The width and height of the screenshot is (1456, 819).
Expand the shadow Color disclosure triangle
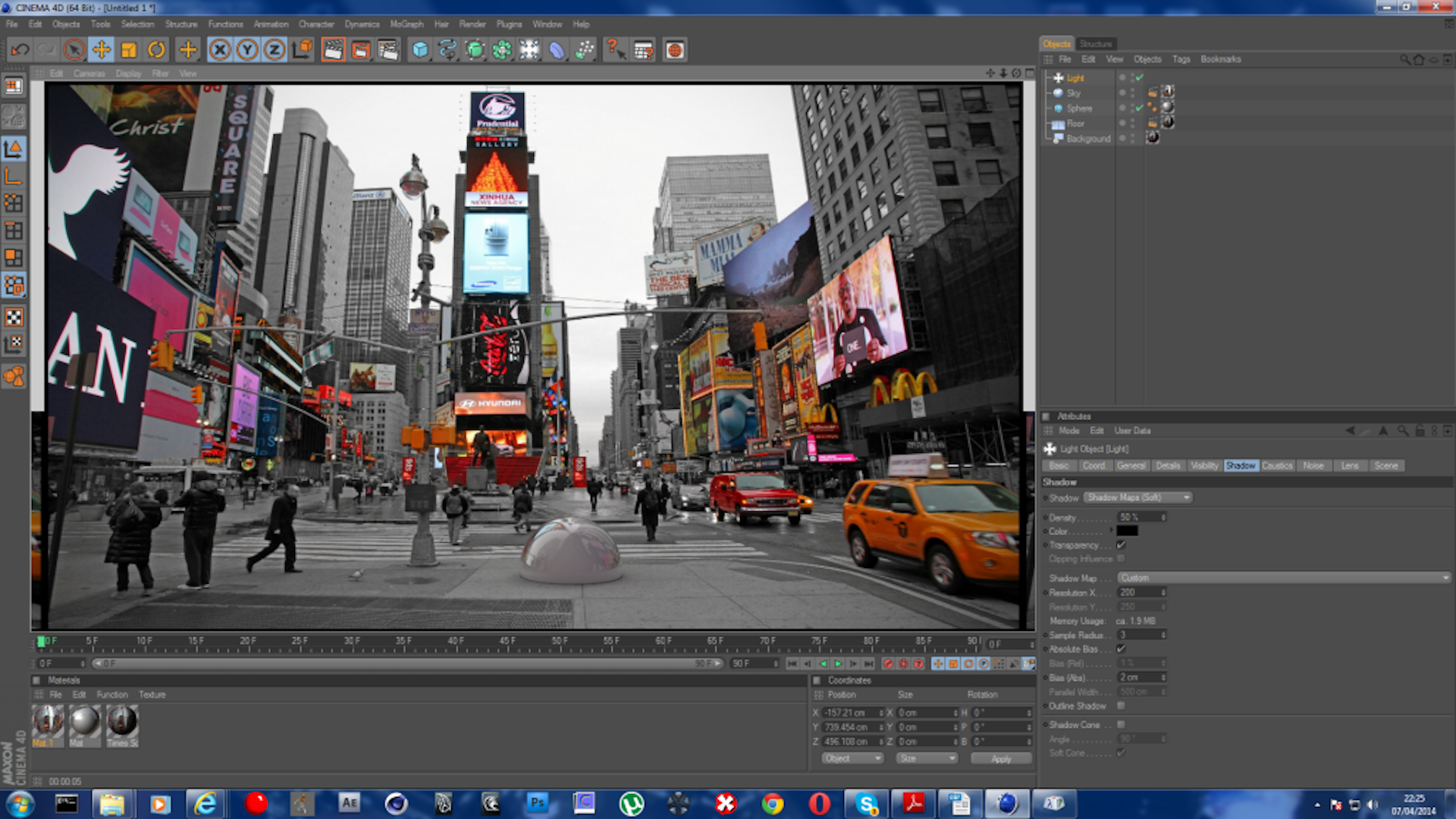tap(1112, 531)
